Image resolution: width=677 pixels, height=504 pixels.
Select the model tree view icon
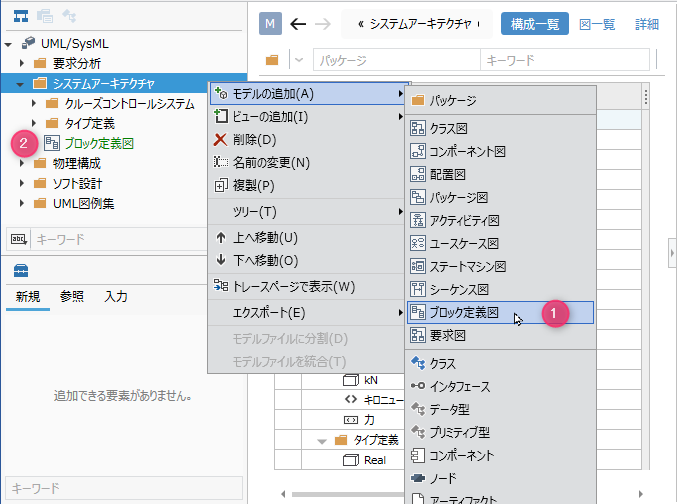click(21, 16)
